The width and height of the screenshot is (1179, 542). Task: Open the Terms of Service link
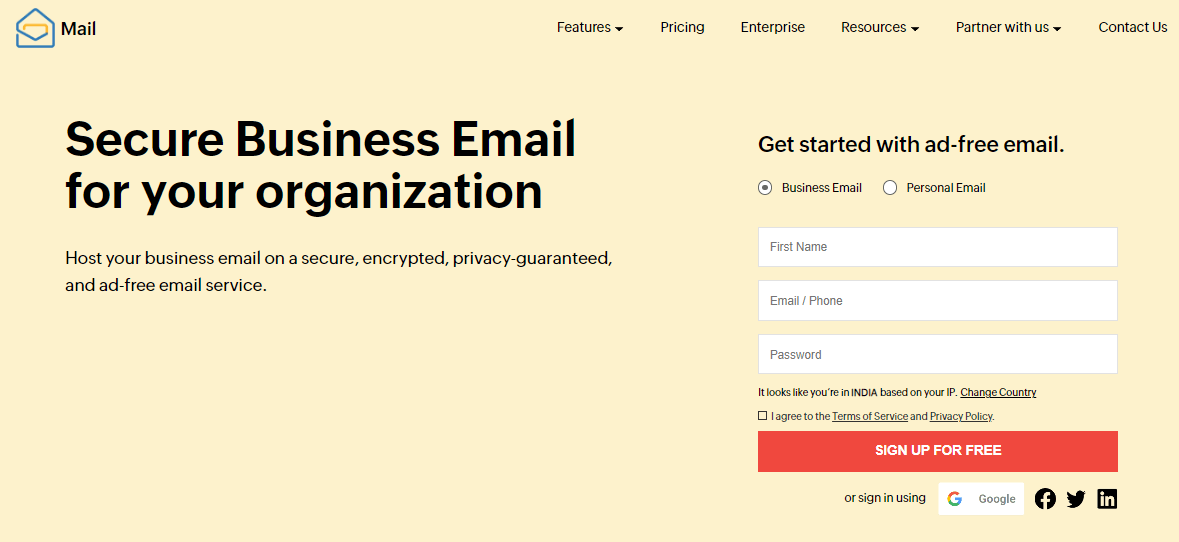pos(870,416)
